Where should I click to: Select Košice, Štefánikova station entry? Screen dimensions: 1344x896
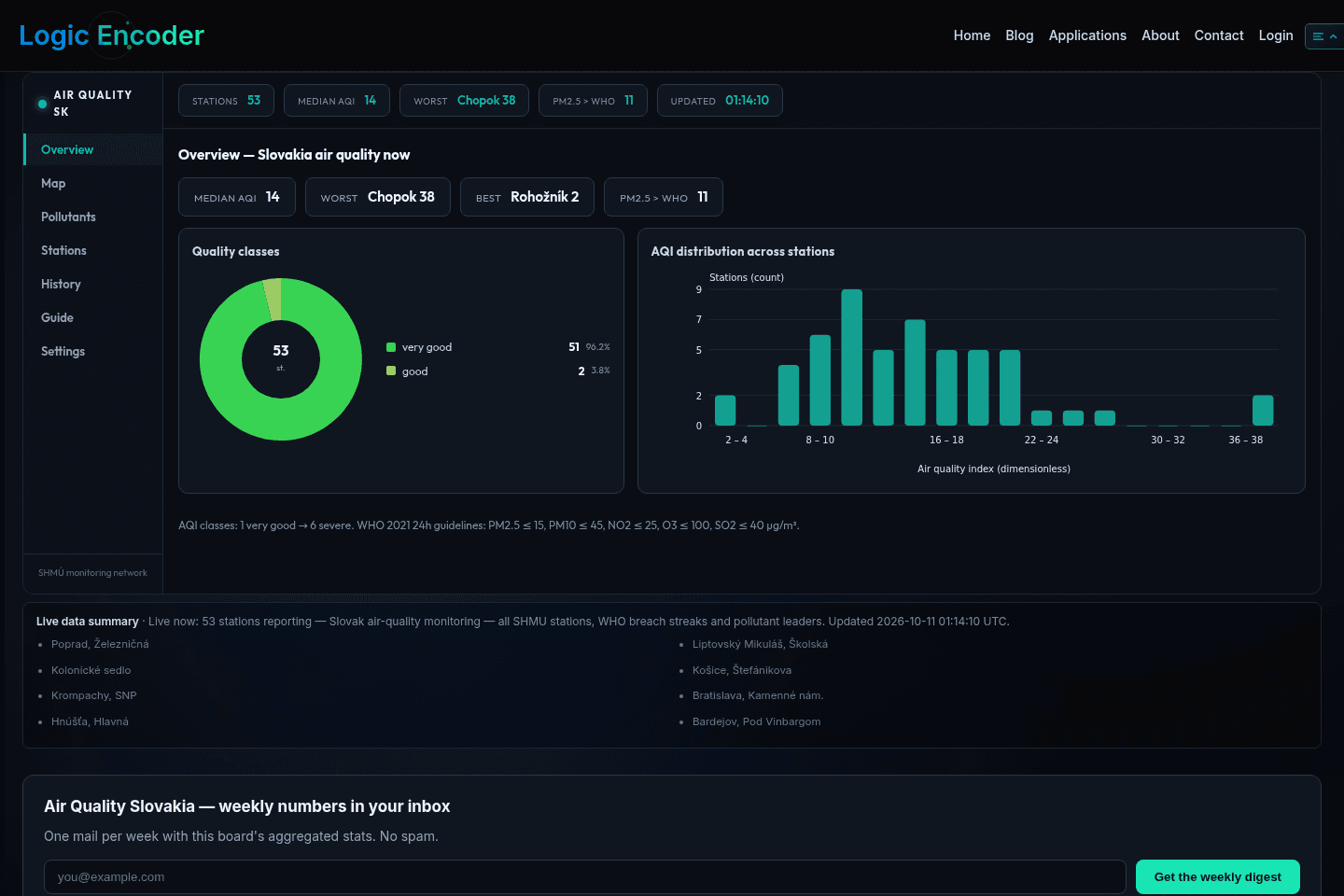click(742, 670)
